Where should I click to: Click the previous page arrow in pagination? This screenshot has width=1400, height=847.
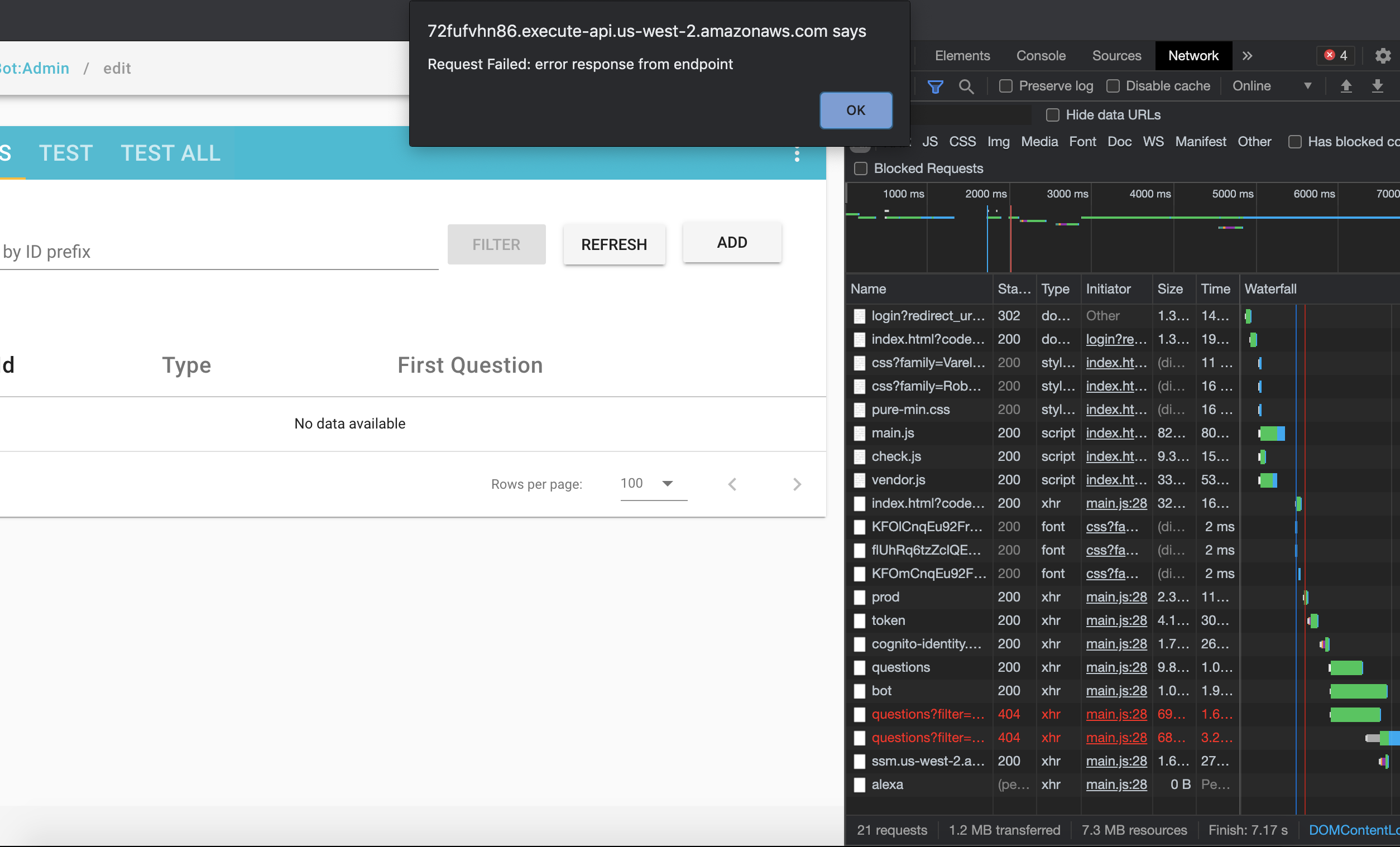732,484
